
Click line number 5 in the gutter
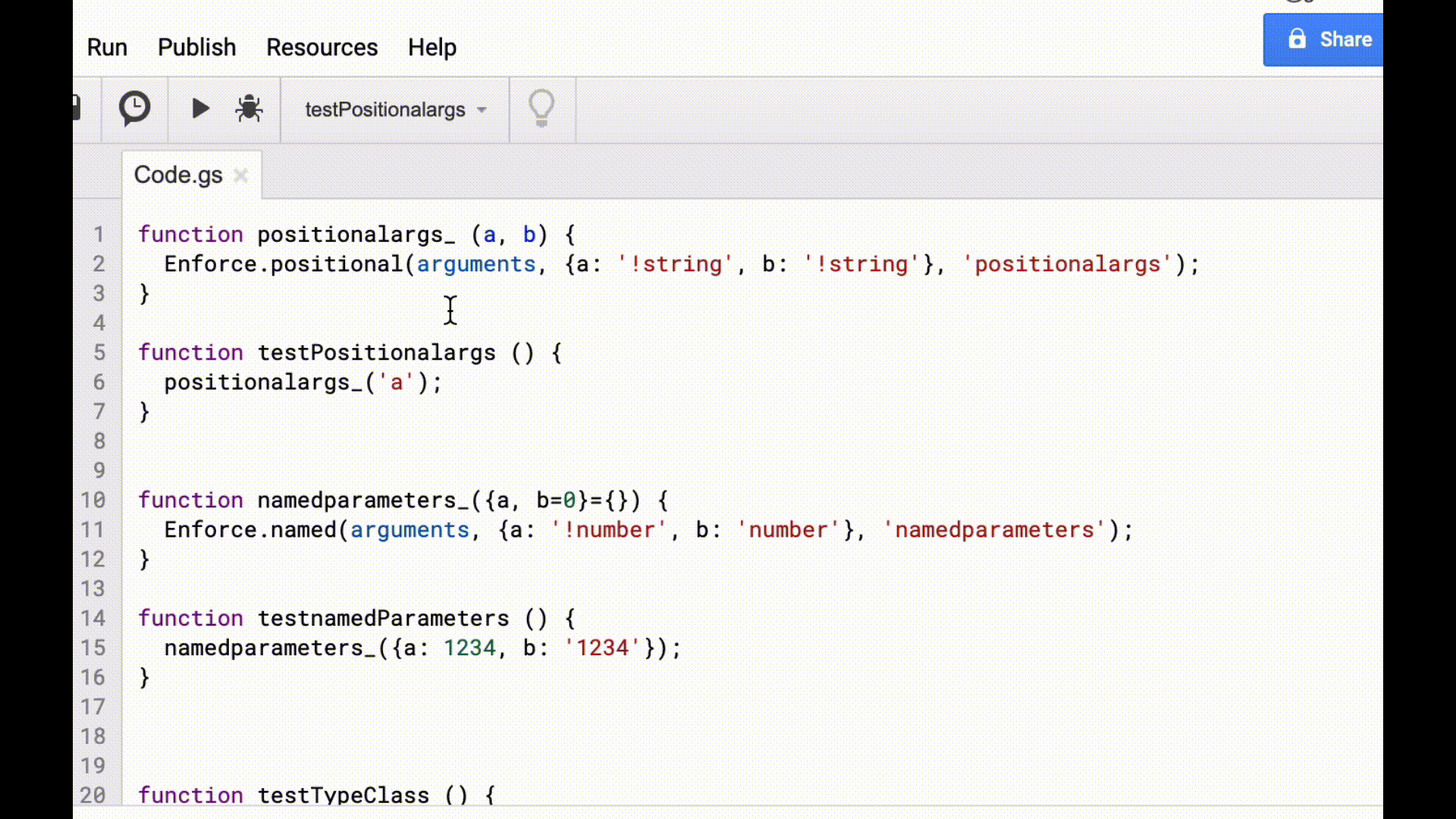pyautogui.click(x=99, y=353)
